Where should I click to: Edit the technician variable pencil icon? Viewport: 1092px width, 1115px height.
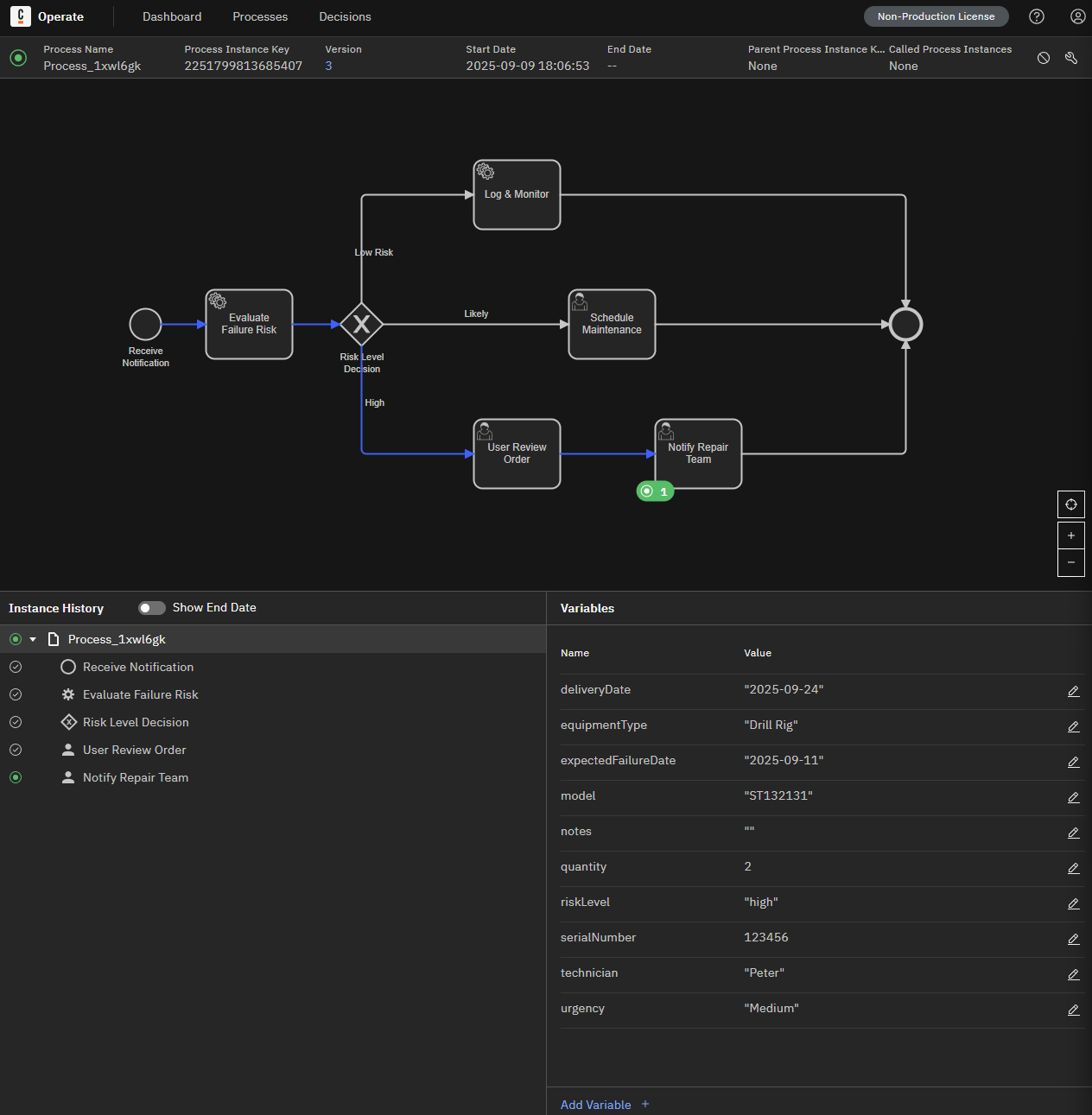point(1073,974)
